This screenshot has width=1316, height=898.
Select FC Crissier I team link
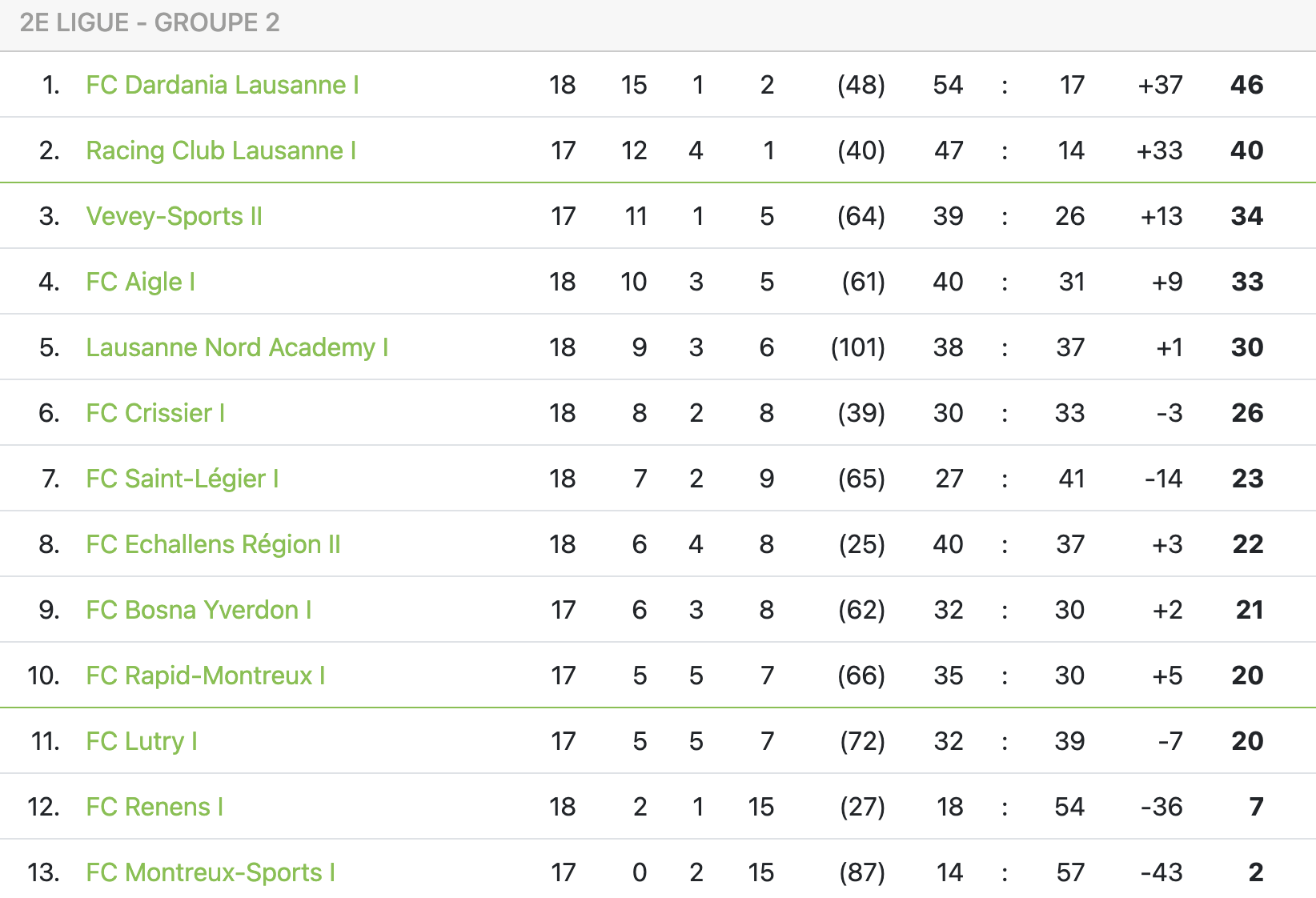[x=155, y=413]
